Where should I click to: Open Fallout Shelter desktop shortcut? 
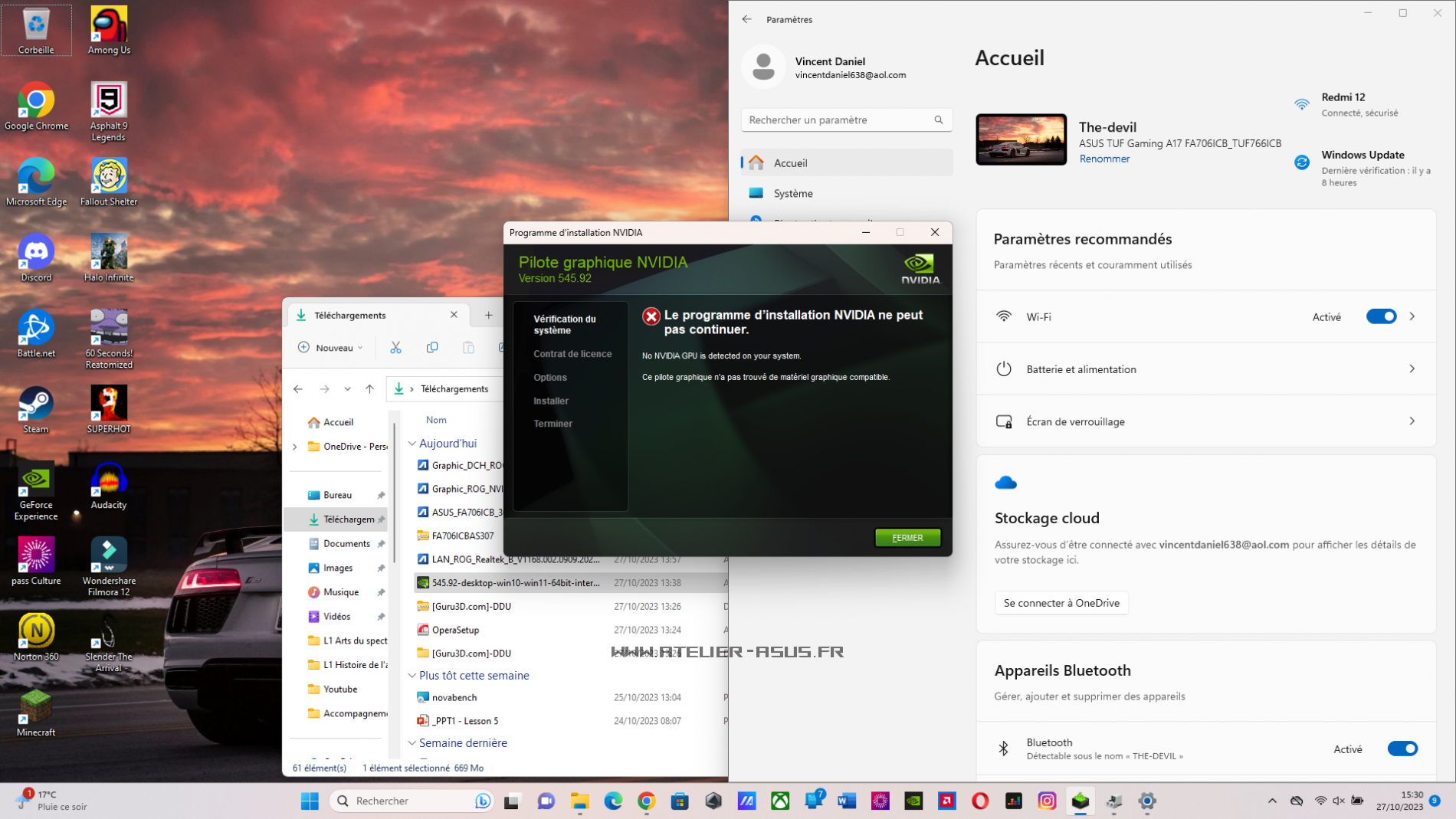[x=109, y=182]
